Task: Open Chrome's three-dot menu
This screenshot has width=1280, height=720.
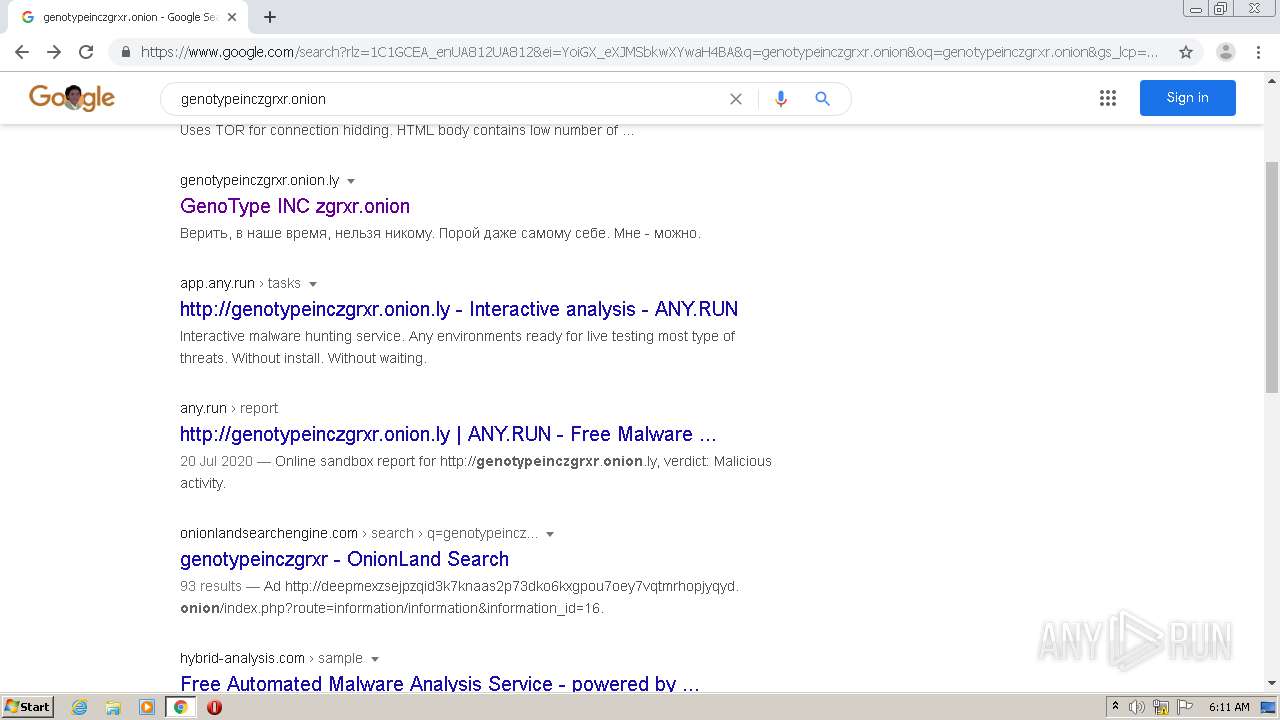Action: pyautogui.click(x=1258, y=52)
